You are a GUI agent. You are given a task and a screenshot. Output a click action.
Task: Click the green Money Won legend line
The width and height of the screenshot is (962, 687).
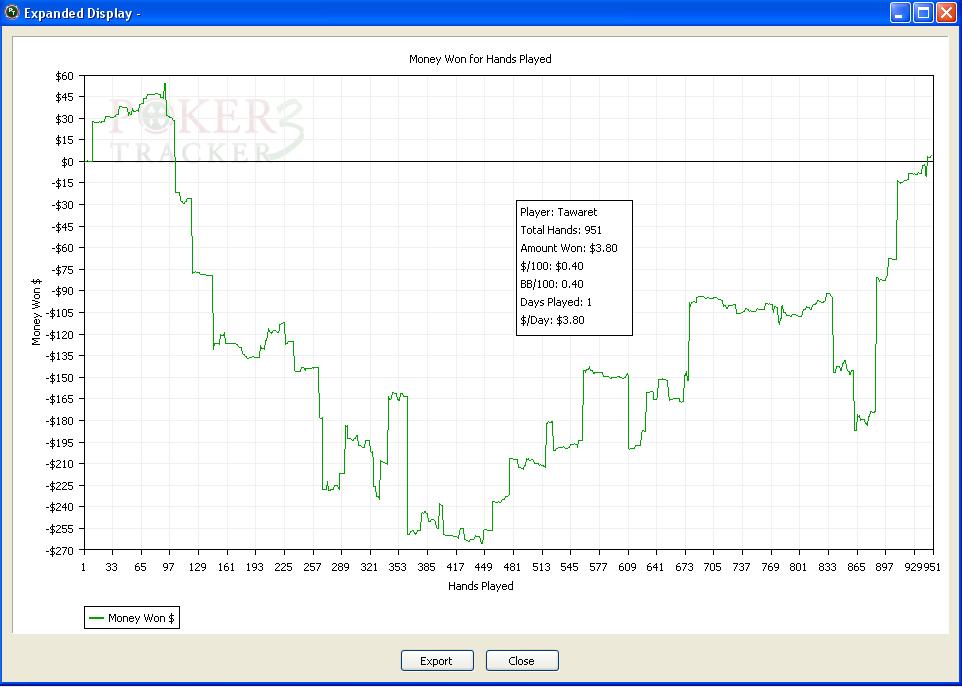(96, 618)
